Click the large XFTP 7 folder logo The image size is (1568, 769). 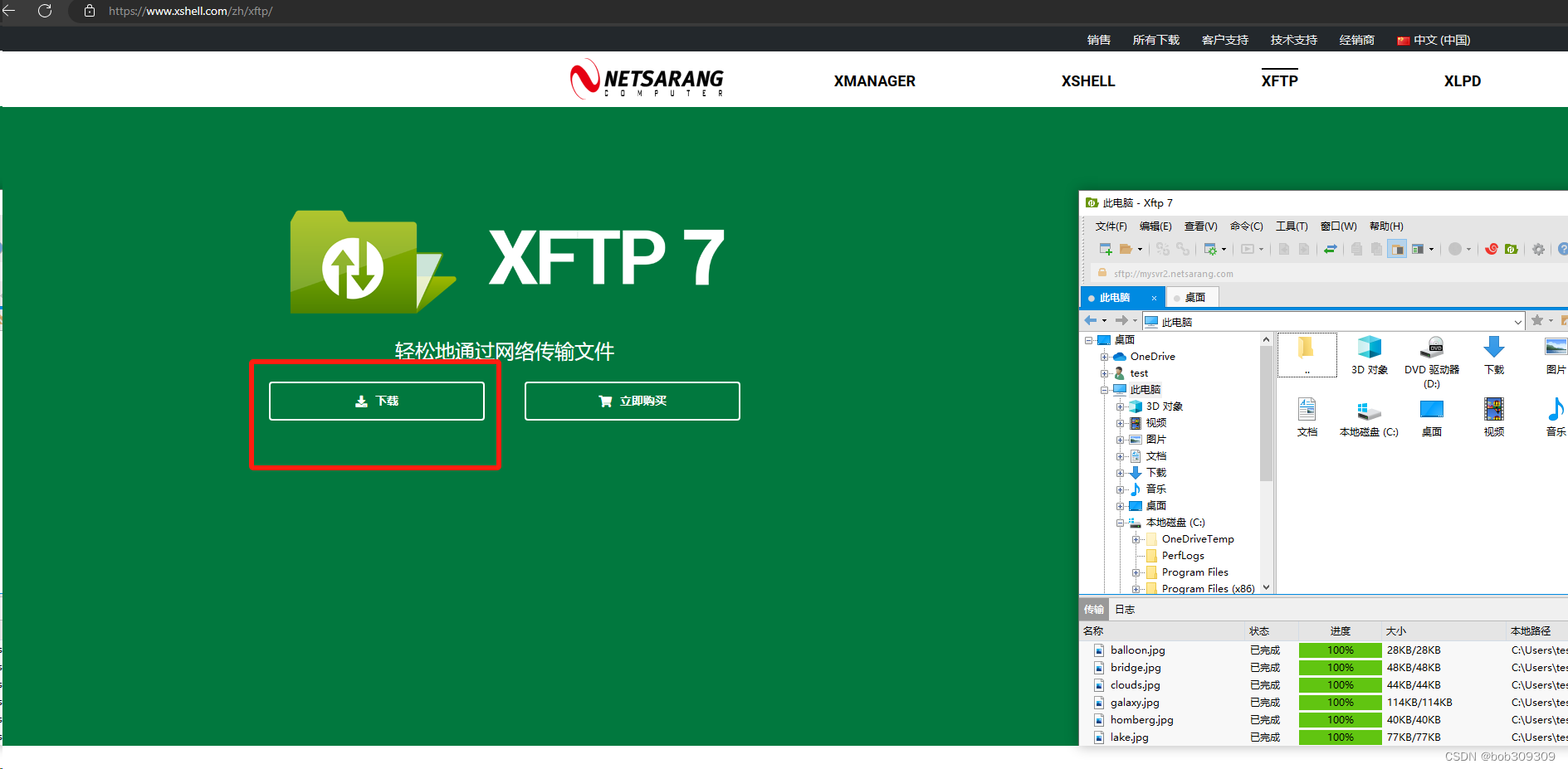373,262
